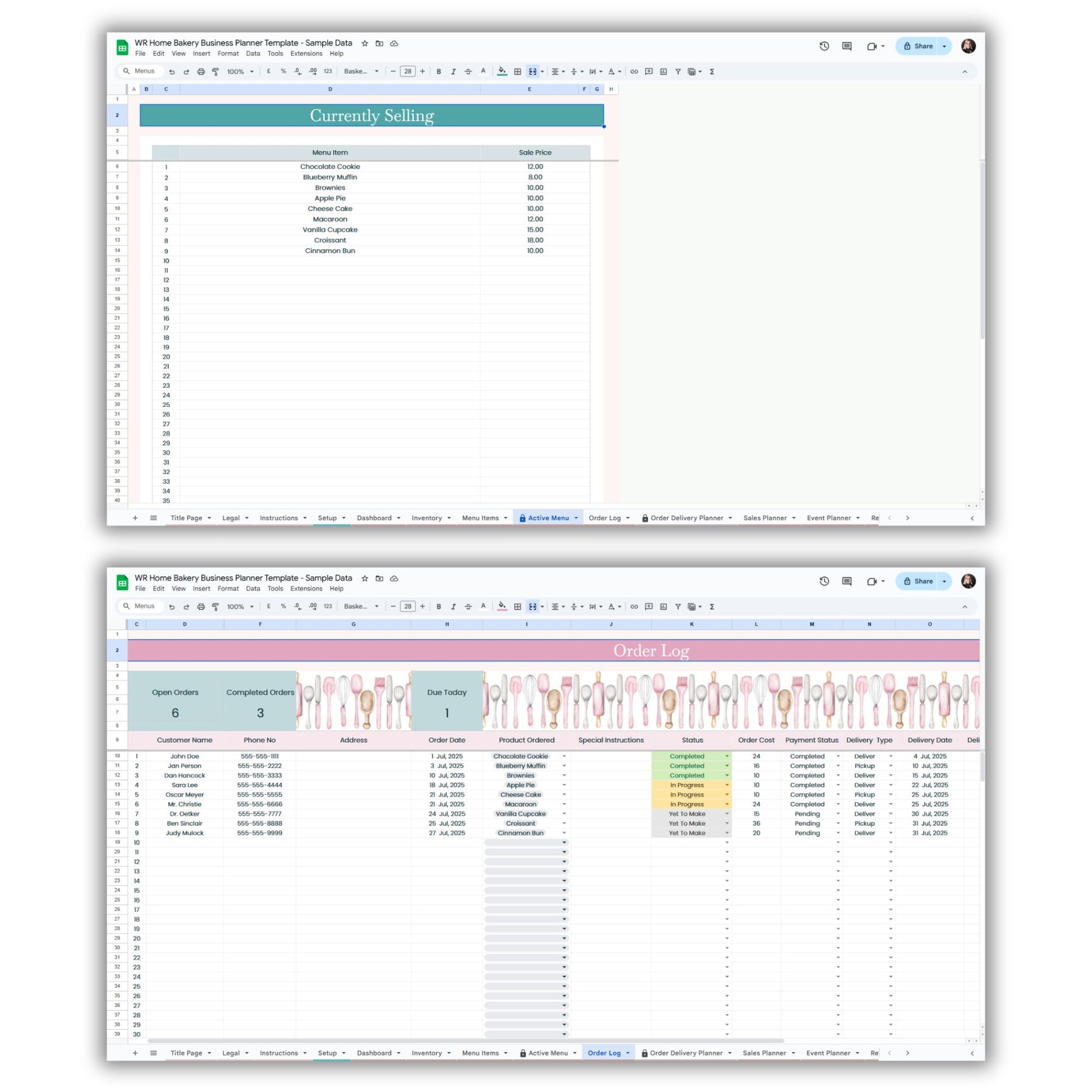Open the Extensions menu in top window
Viewport: 1092px width, 1092px height.
click(306, 54)
